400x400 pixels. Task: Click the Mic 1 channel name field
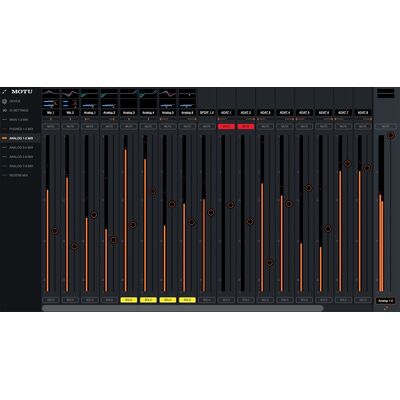51,113
